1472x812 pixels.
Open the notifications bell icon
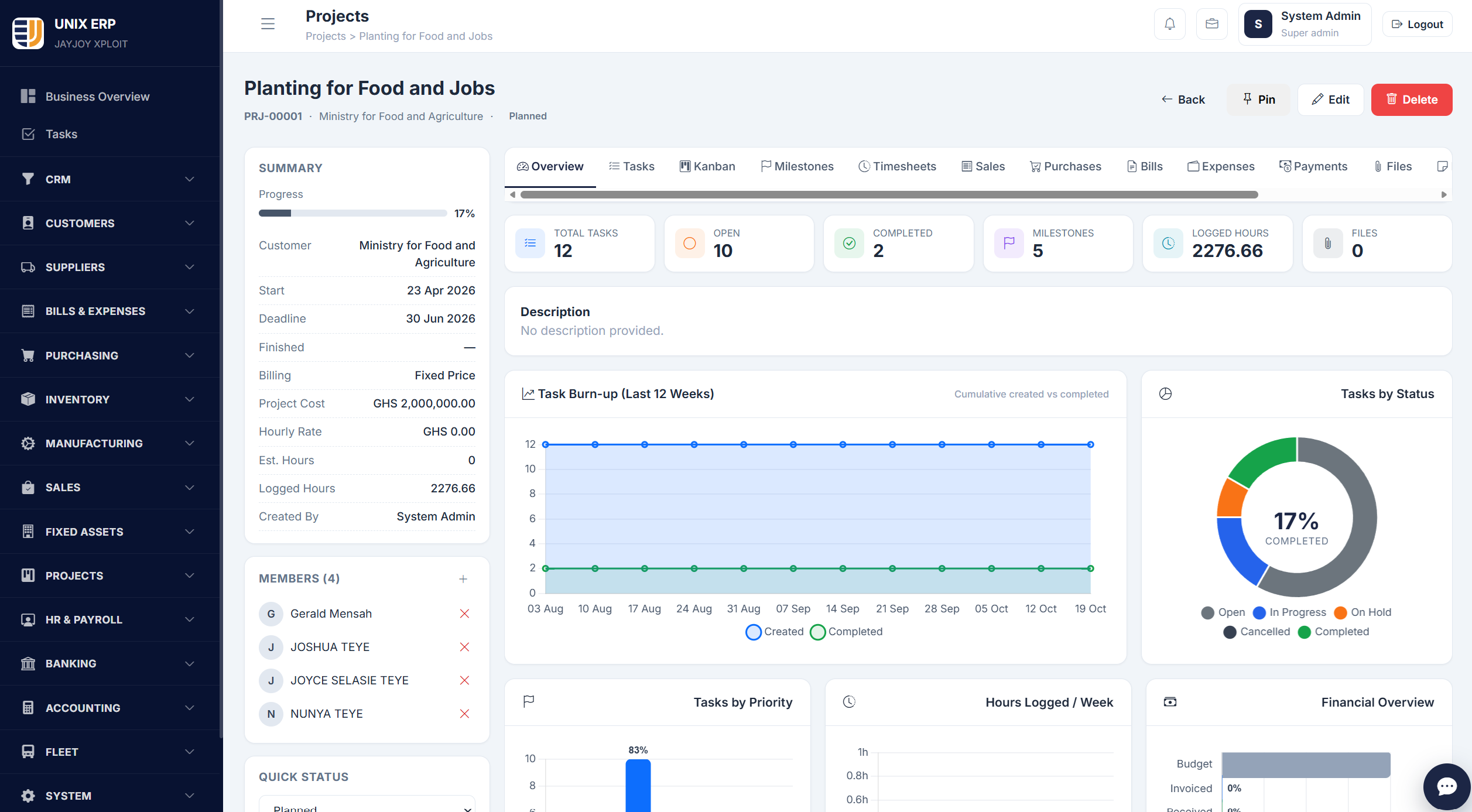point(1169,24)
